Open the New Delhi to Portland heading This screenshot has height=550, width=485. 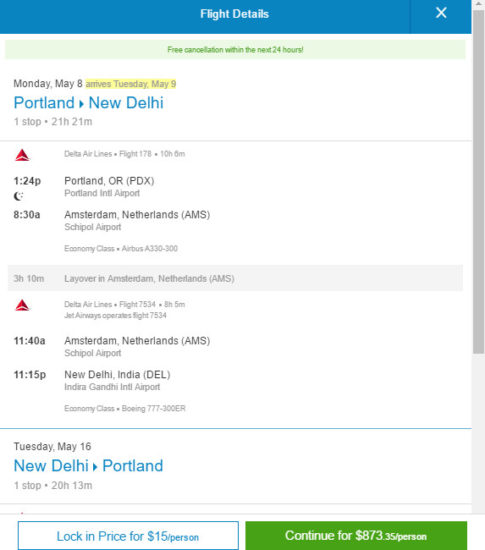[88, 466]
